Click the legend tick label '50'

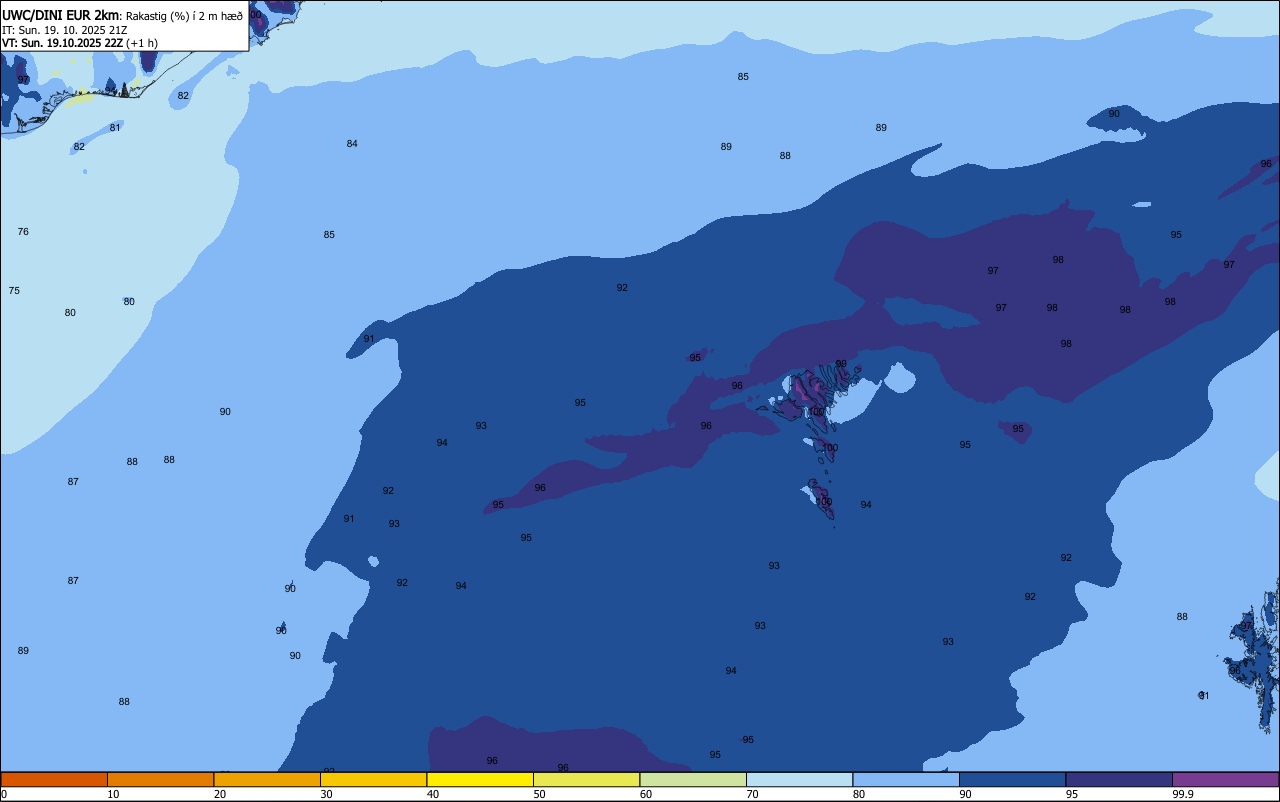click(539, 794)
